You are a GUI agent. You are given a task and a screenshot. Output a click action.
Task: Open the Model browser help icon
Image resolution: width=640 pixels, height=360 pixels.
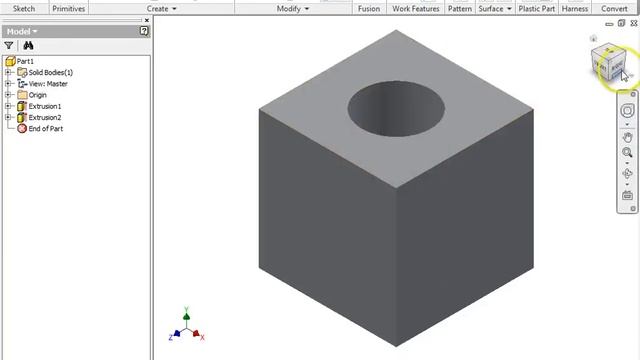144,31
